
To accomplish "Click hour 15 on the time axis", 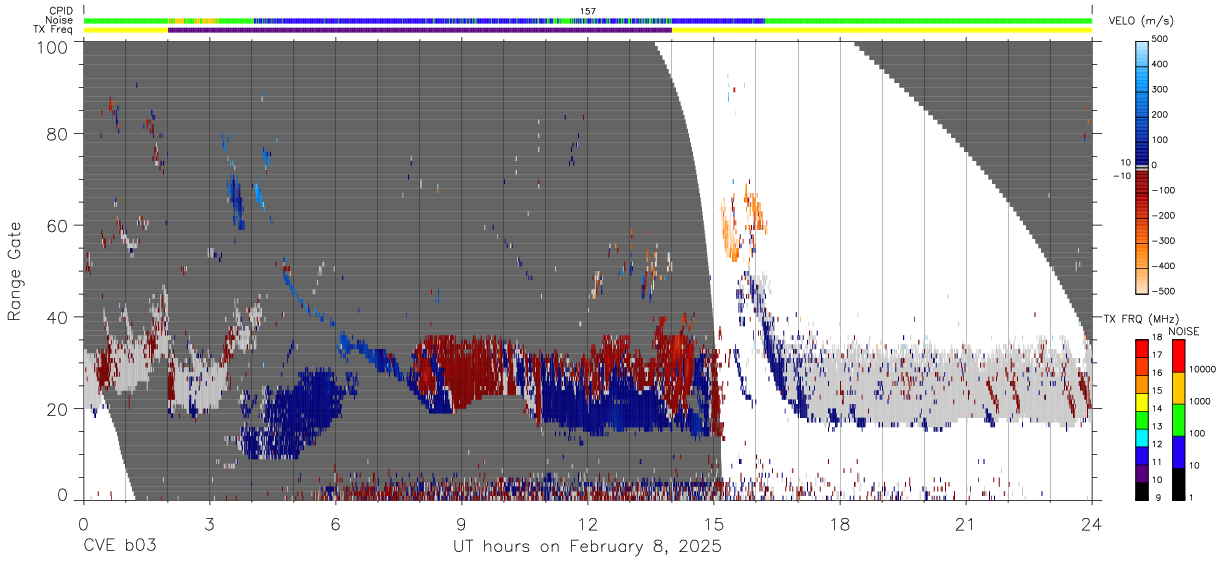I will tap(713, 525).
